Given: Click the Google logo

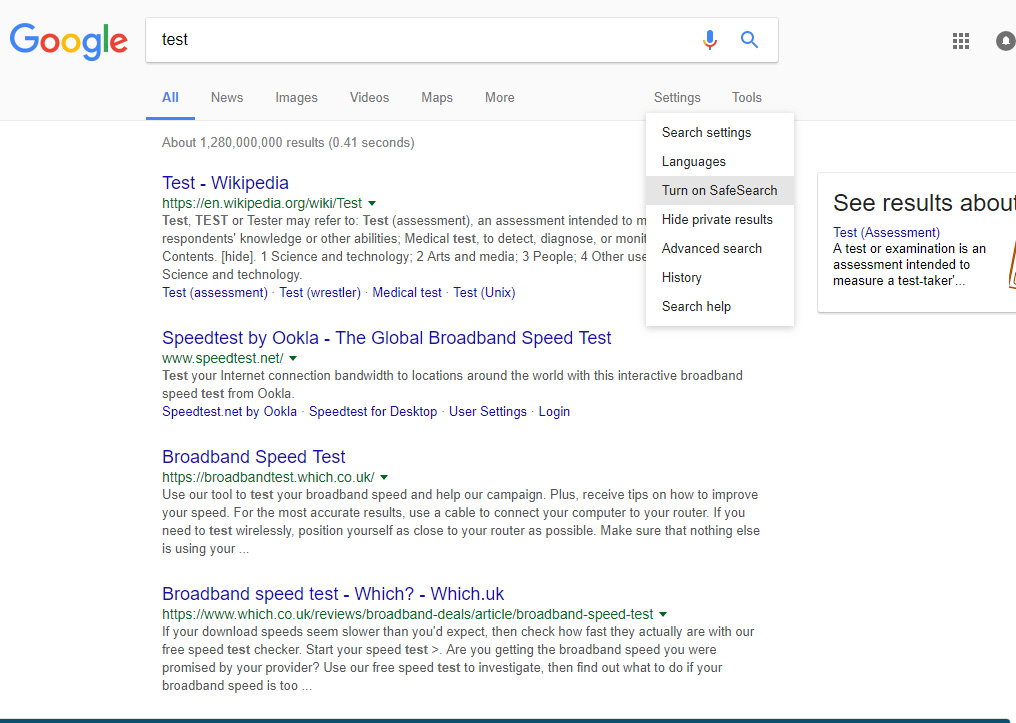Looking at the screenshot, I should pyautogui.click(x=69, y=41).
